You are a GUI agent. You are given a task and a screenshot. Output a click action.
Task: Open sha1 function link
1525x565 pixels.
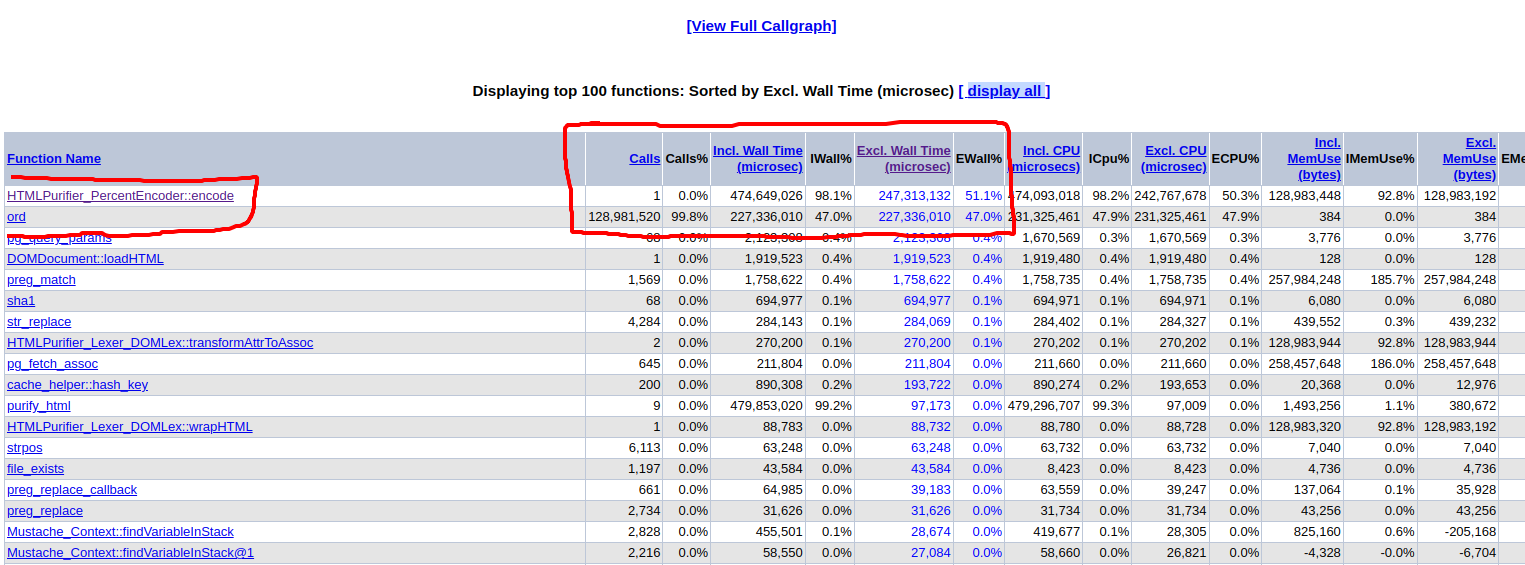(x=21, y=301)
